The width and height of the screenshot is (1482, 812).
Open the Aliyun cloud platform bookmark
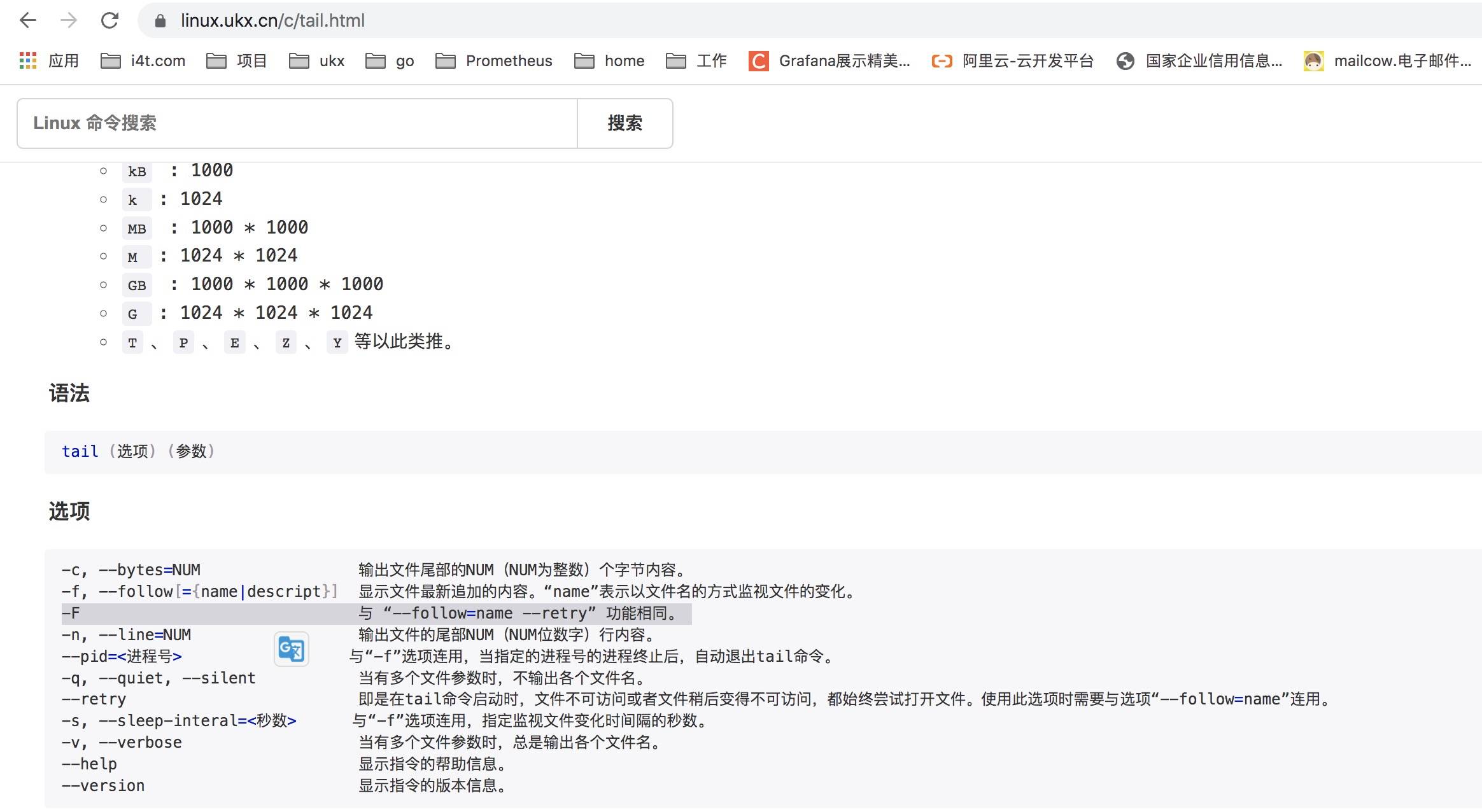pyautogui.click(x=1012, y=60)
